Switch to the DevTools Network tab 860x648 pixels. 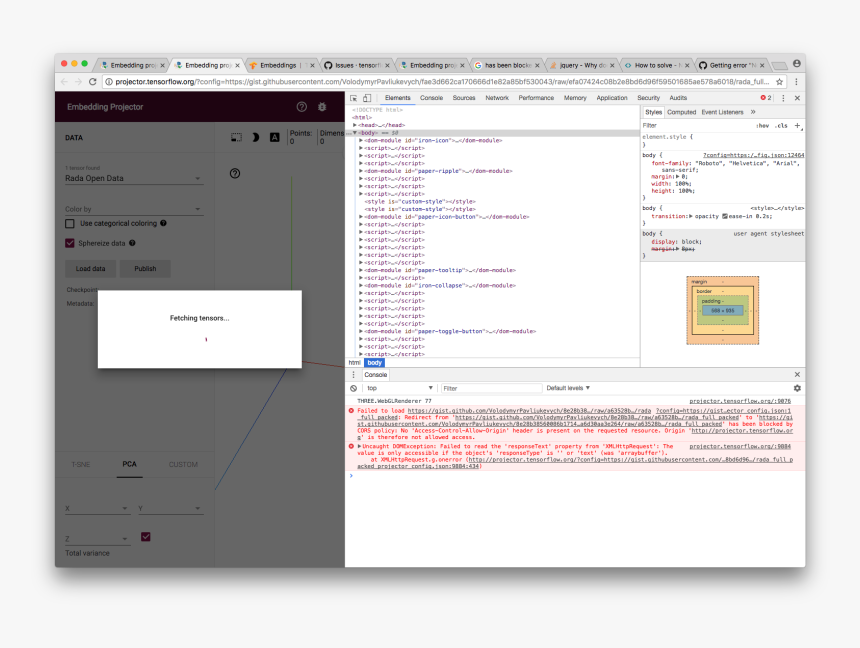pos(497,98)
